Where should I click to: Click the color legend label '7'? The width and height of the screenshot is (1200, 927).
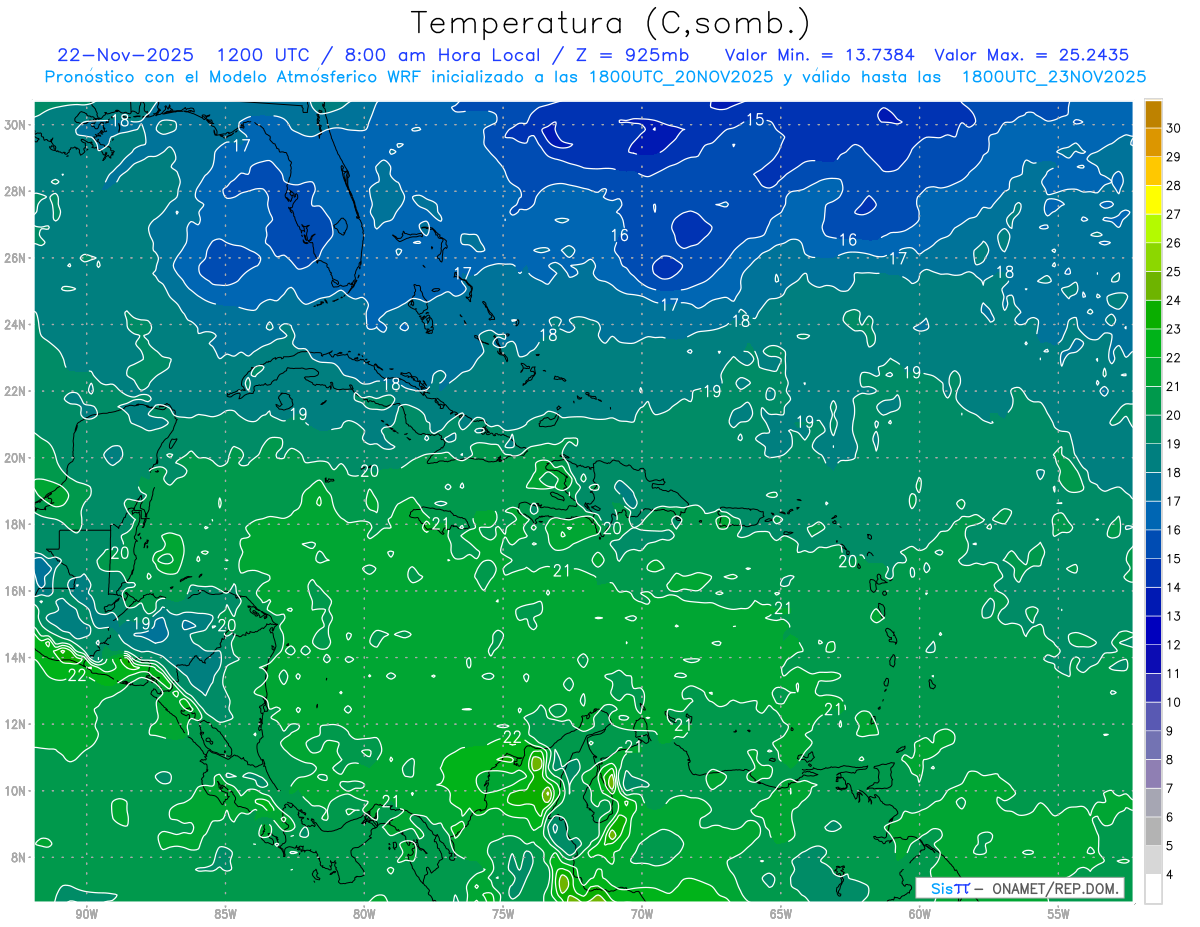tap(1170, 789)
